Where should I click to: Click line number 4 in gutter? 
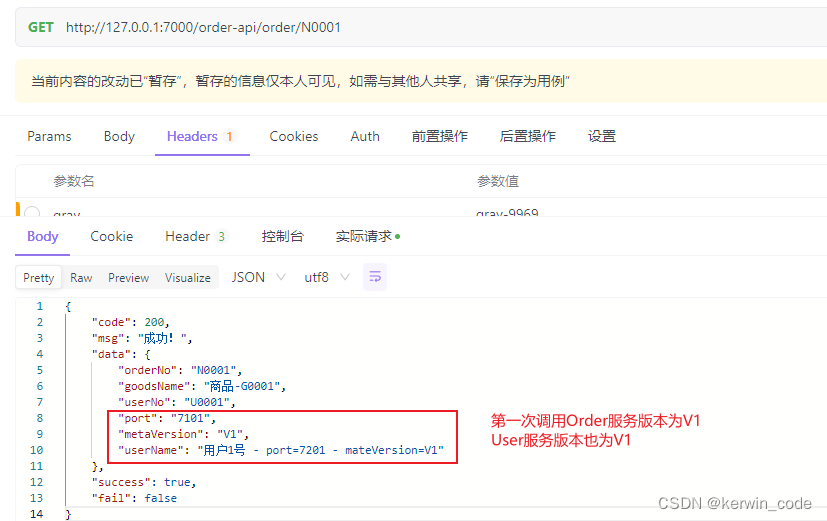[x=40, y=354]
